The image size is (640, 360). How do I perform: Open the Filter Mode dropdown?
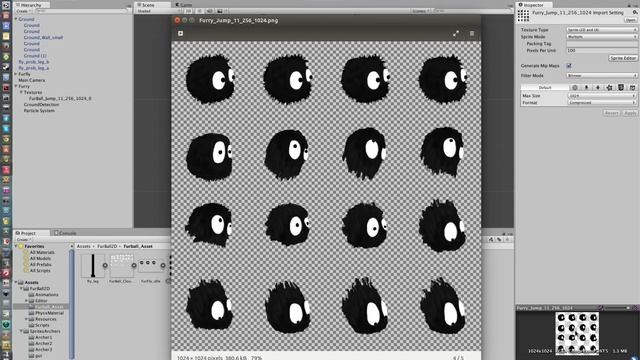[602, 76]
